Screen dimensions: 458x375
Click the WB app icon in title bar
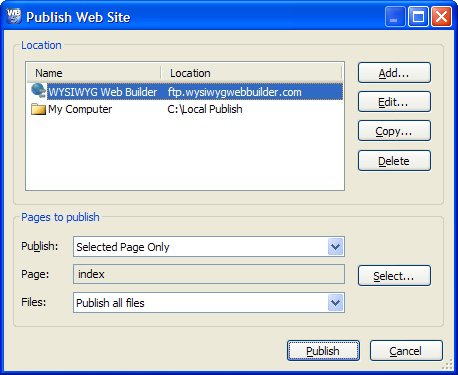(14, 16)
